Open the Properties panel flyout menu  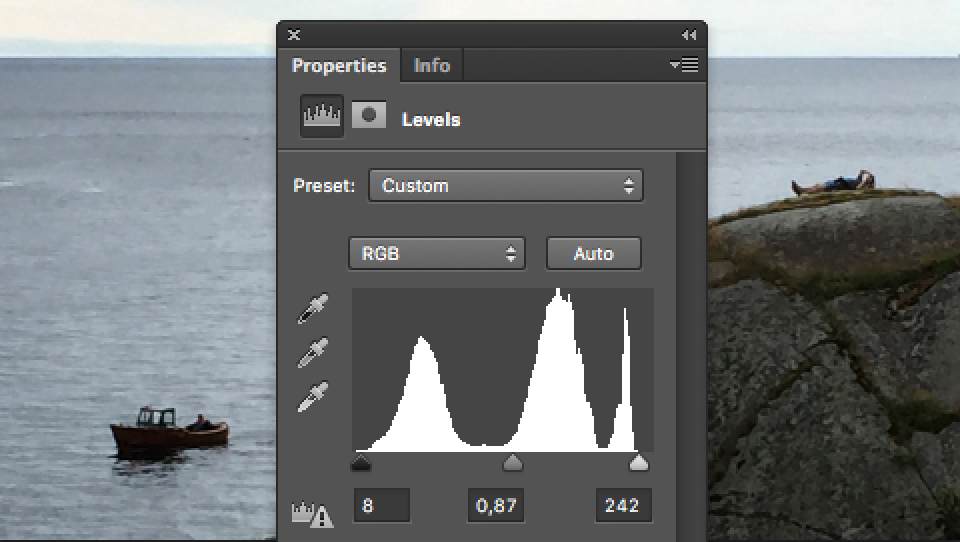685,65
